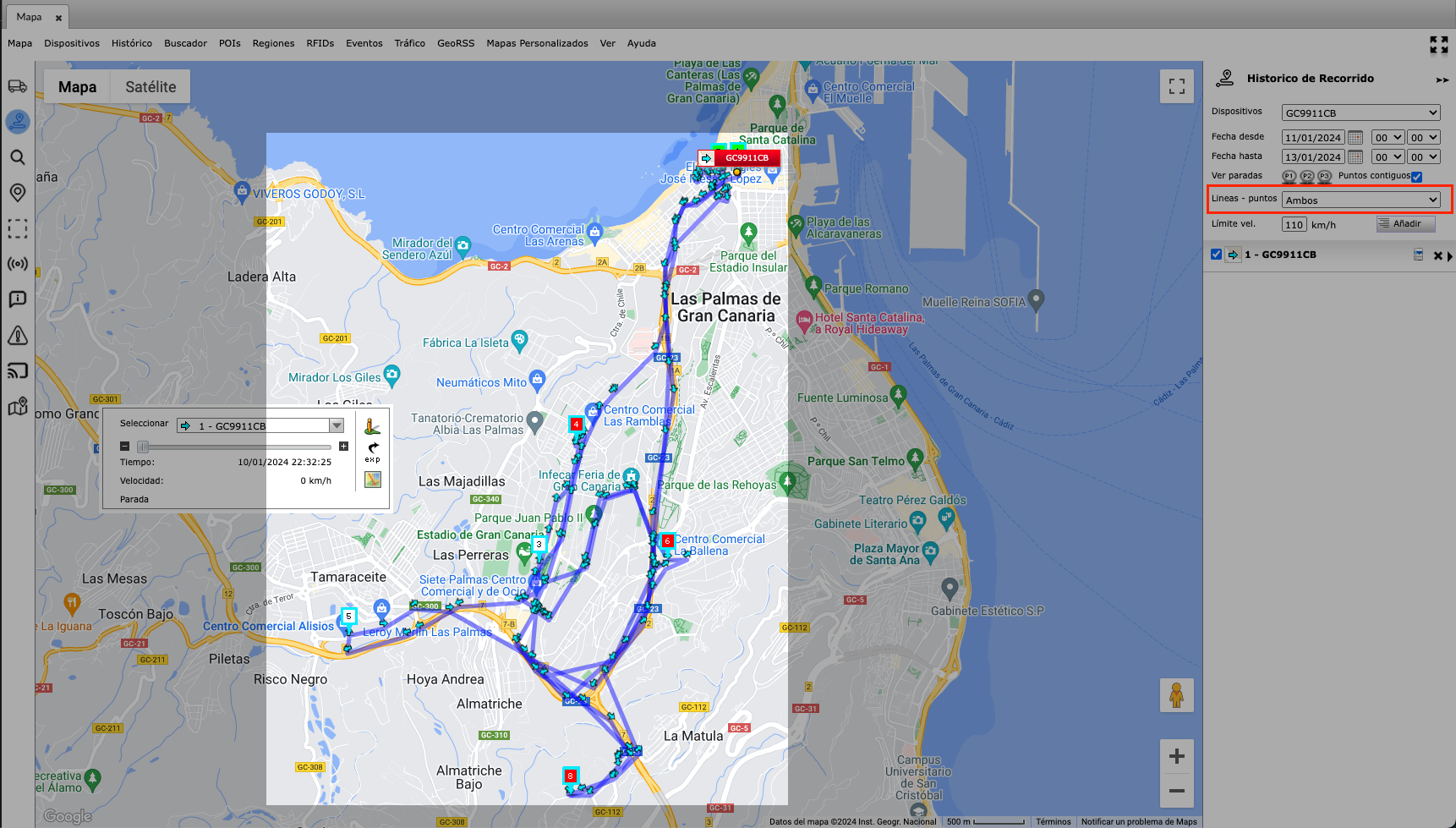
Task: Open the POI location pin sidebar tool
Action: [18, 193]
